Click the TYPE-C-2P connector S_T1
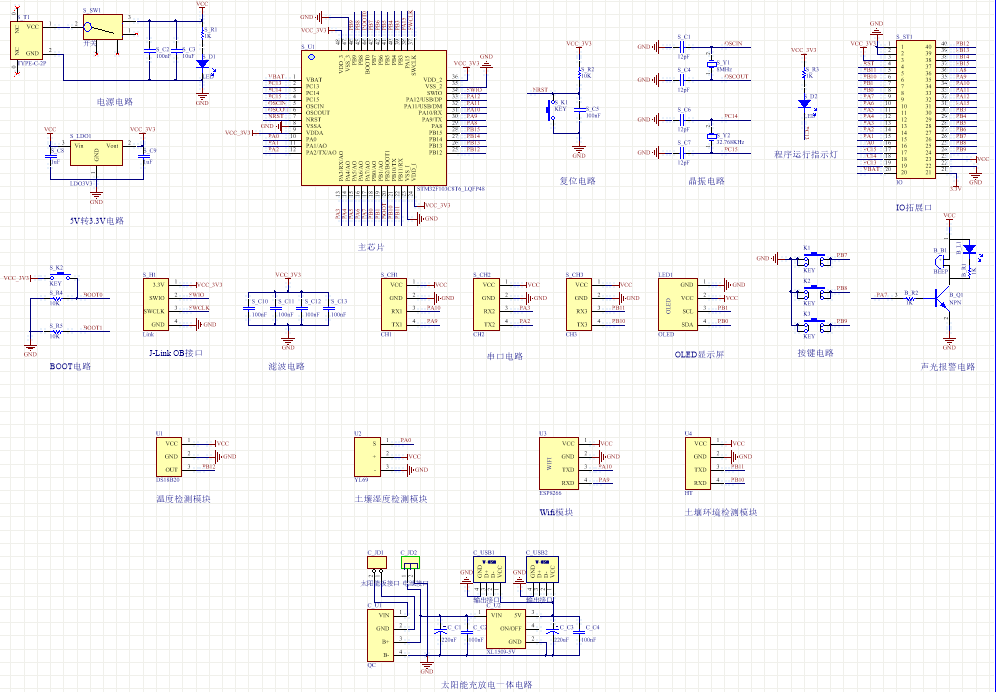The width and height of the screenshot is (996, 692). pyautogui.click(x=27, y=41)
